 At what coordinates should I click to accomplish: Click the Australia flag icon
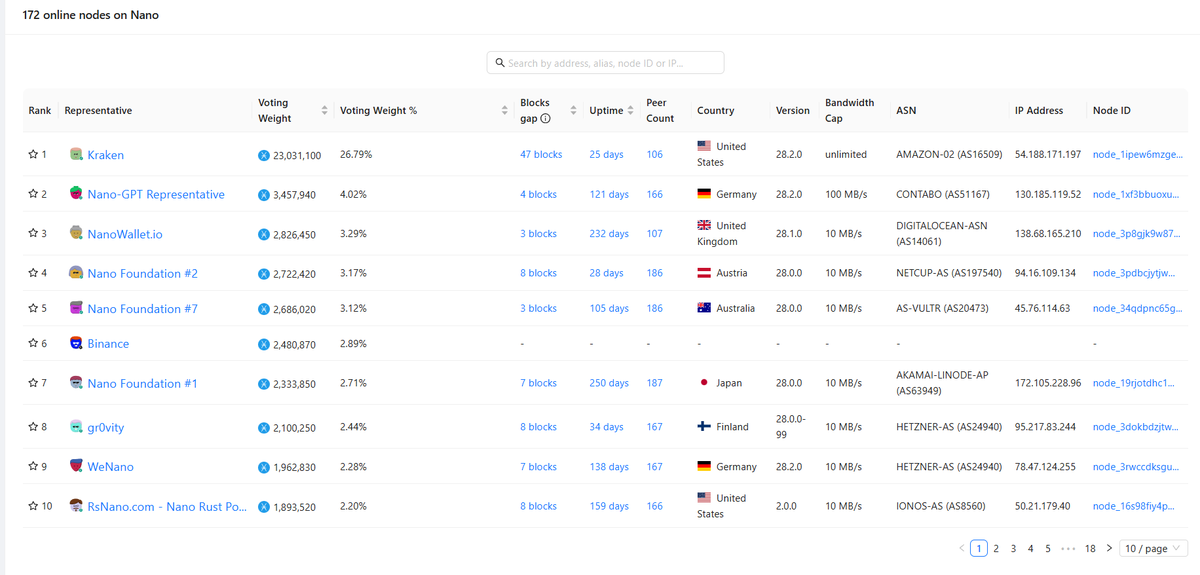(704, 308)
